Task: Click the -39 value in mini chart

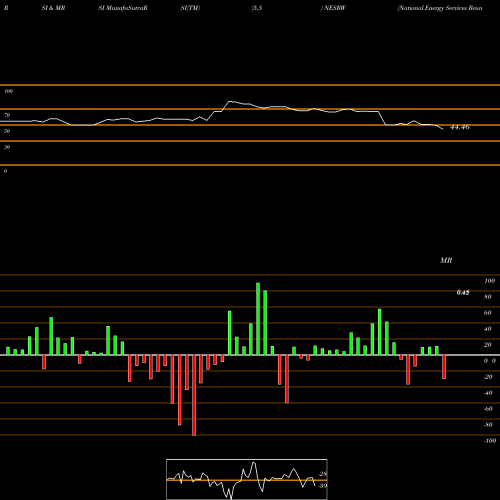Action: (323, 486)
